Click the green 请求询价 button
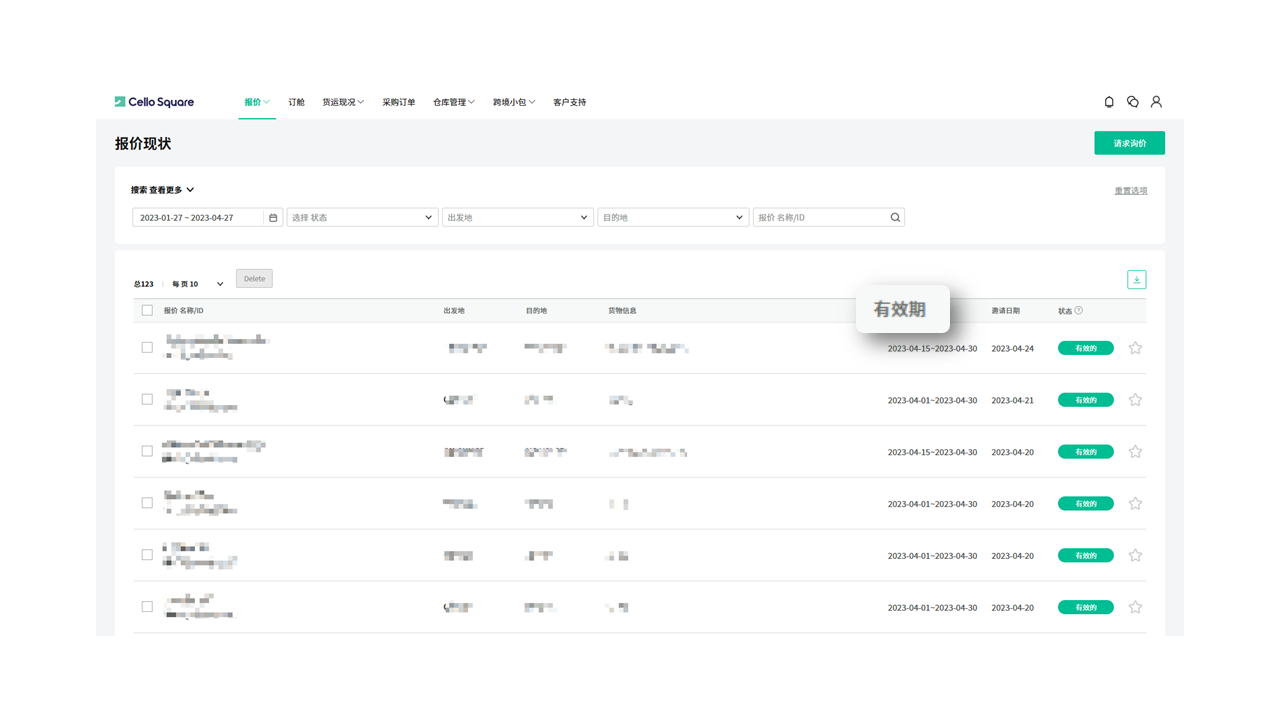This screenshot has width=1280, height=720. tap(1129, 143)
